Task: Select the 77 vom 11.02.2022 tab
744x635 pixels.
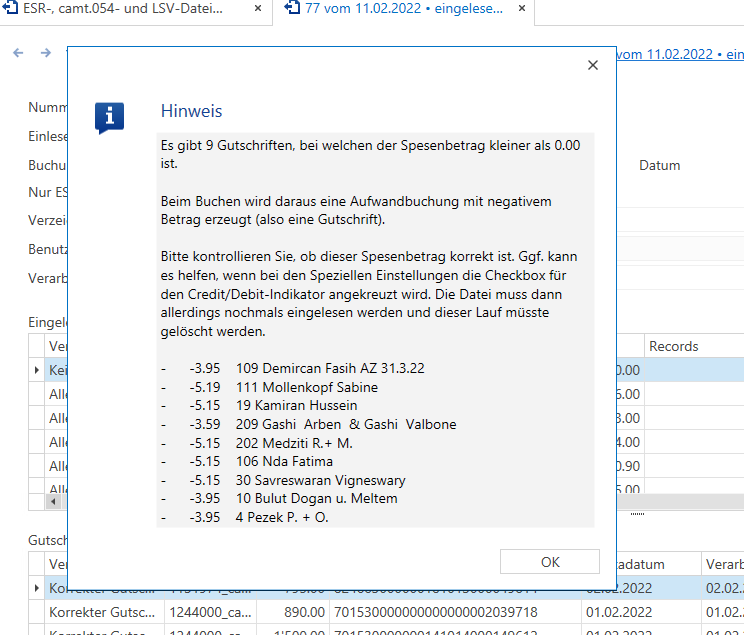Action: 404,9
